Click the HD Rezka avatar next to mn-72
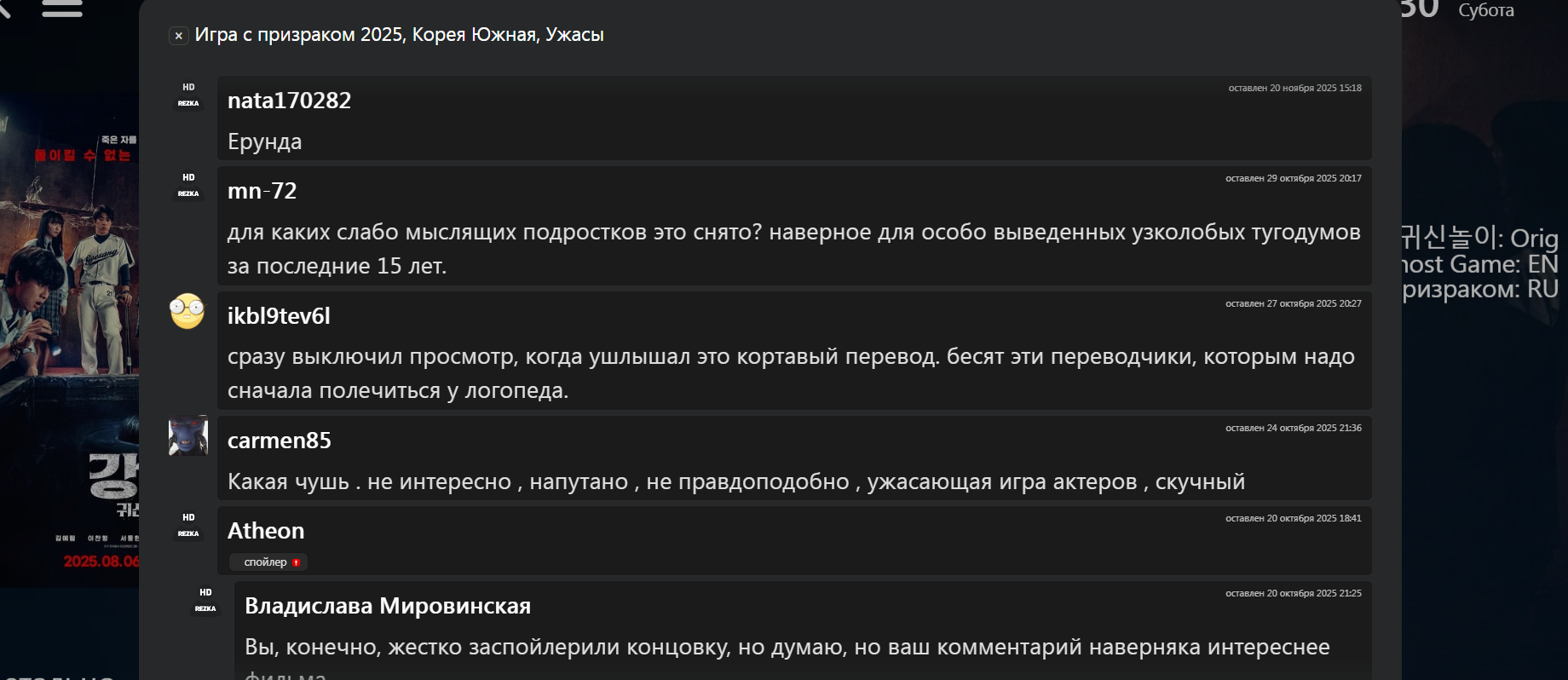1568x680 pixels. click(x=188, y=186)
